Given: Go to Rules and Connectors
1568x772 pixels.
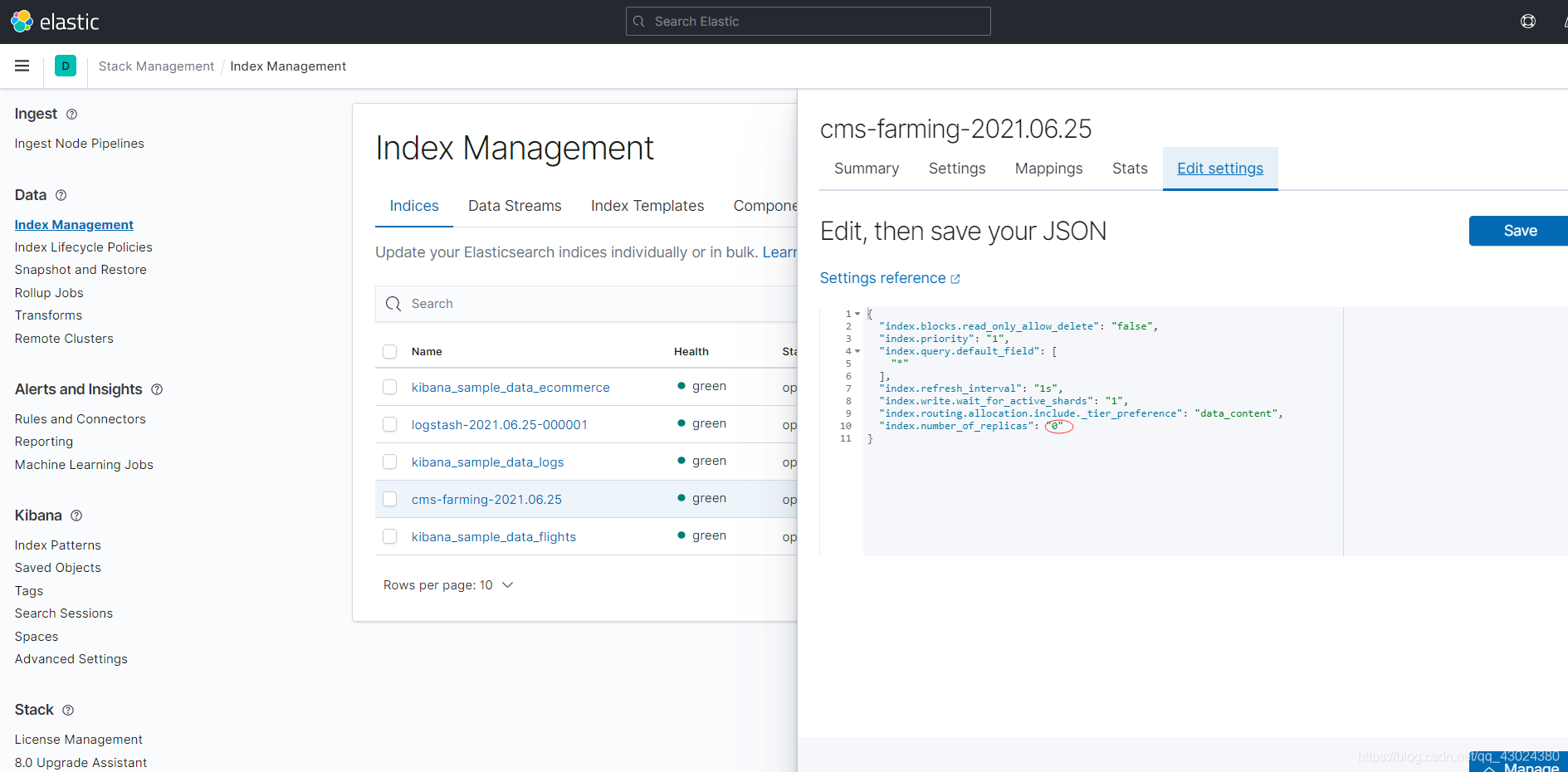Looking at the screenshot, I should 80,419.
